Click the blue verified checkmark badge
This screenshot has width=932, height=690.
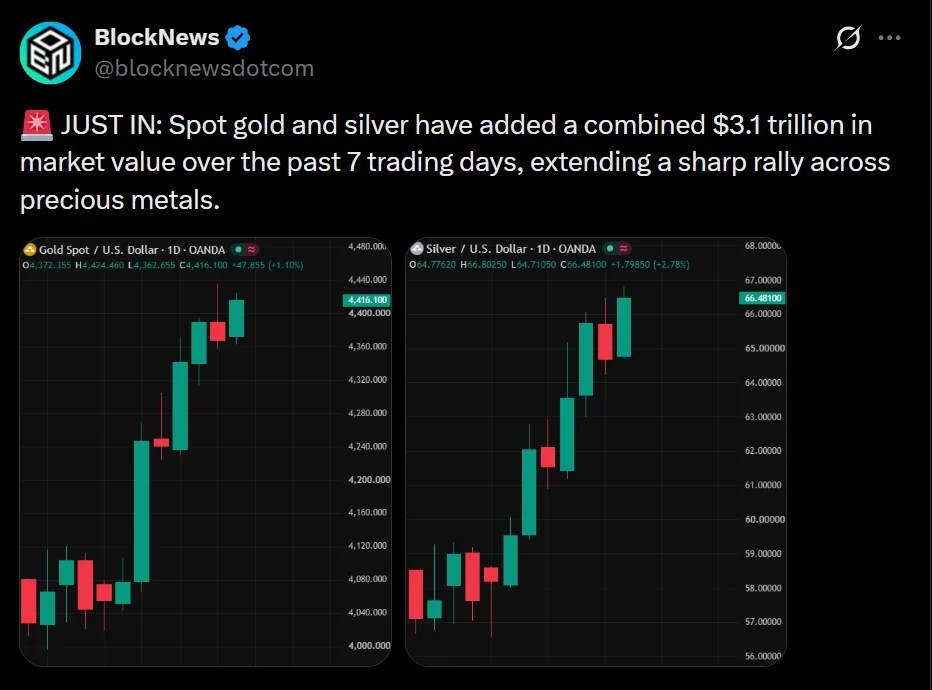[x=238, y=37]
